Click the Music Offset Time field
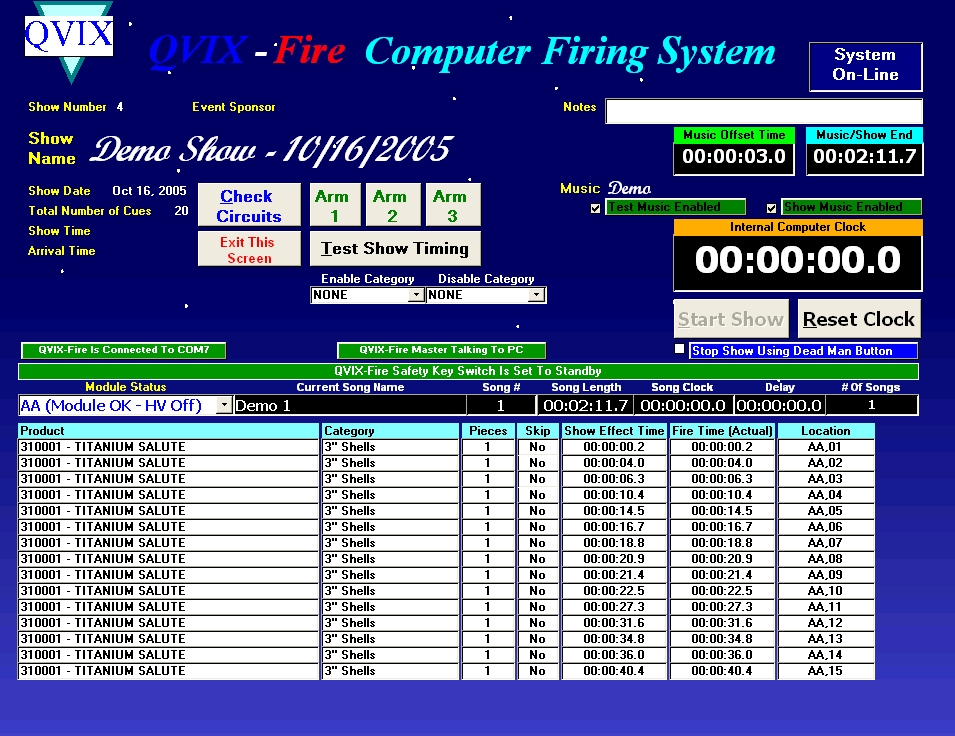Viewport: 955px width, 736px height. tap(734, 157)
